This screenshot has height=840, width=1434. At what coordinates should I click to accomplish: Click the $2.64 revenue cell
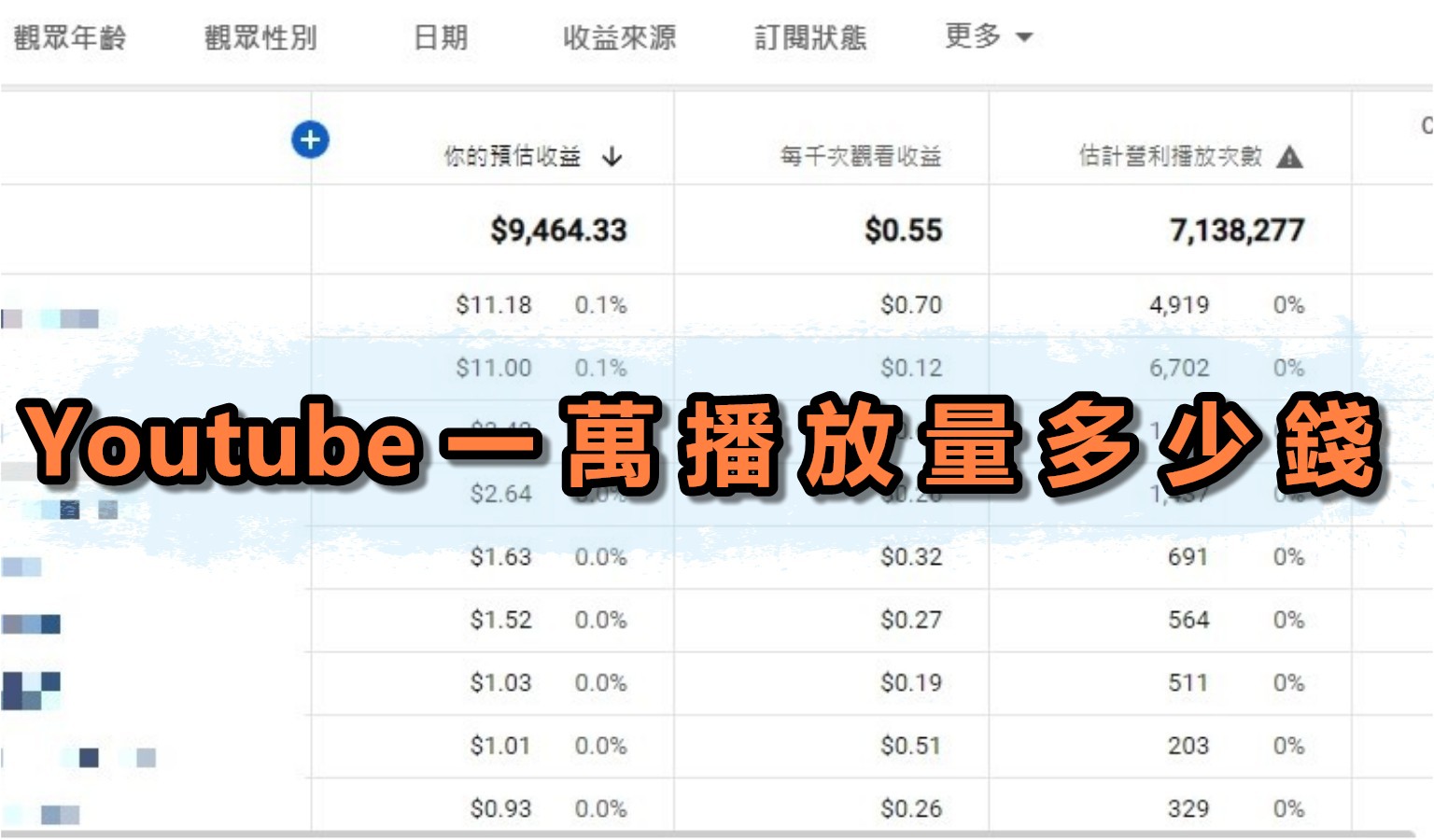500,494
